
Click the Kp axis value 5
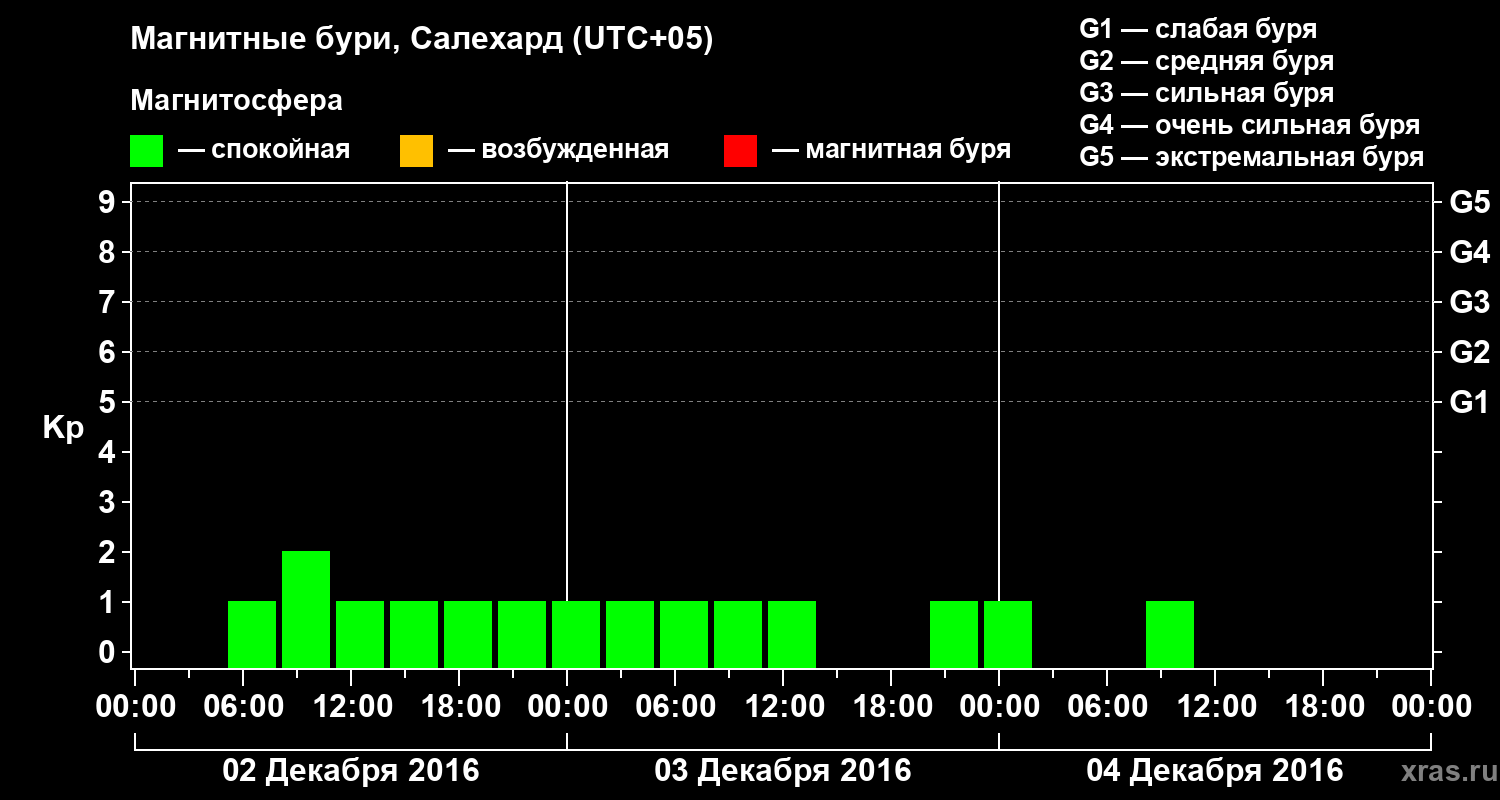coord(108,402)
